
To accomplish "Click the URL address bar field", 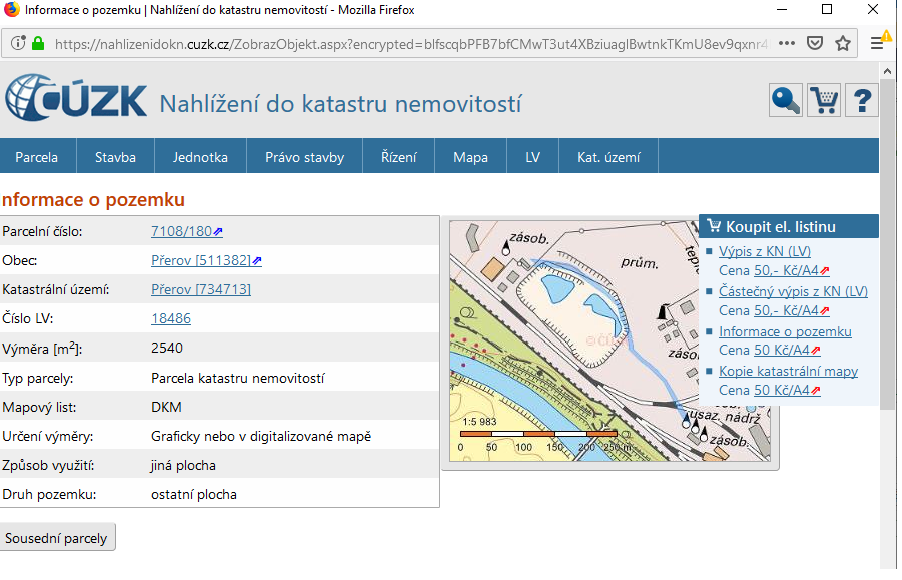I will (400, 44).
